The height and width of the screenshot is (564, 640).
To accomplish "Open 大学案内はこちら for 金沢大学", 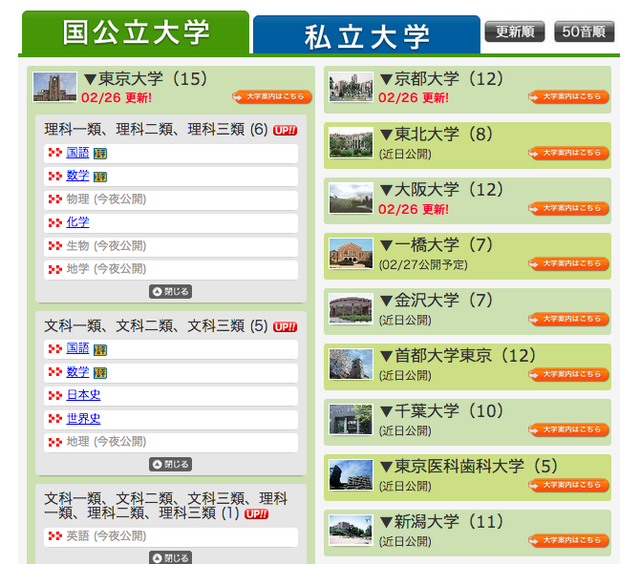I will pyautogui.click(x=569, y=319).
